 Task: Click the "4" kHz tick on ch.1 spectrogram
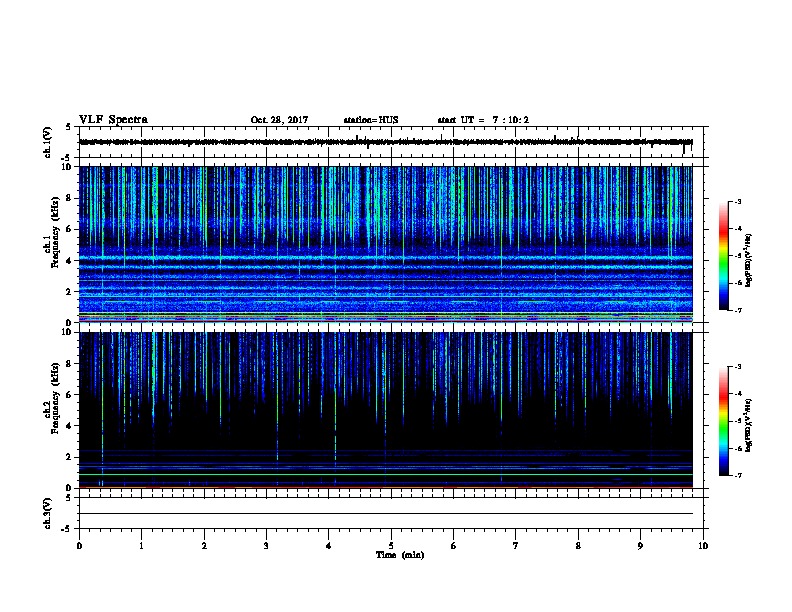tap(70, 261)
